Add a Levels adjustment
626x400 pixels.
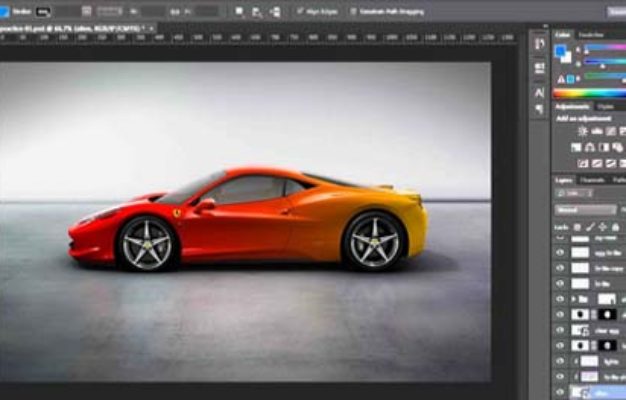point(596,131)
